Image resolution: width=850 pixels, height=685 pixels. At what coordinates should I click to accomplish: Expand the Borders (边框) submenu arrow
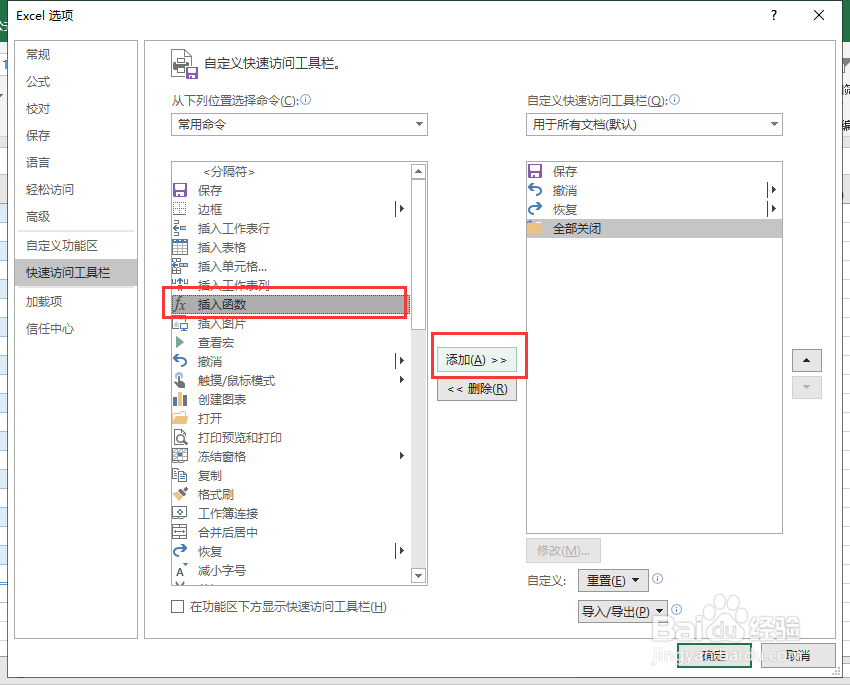pos(401,209)
